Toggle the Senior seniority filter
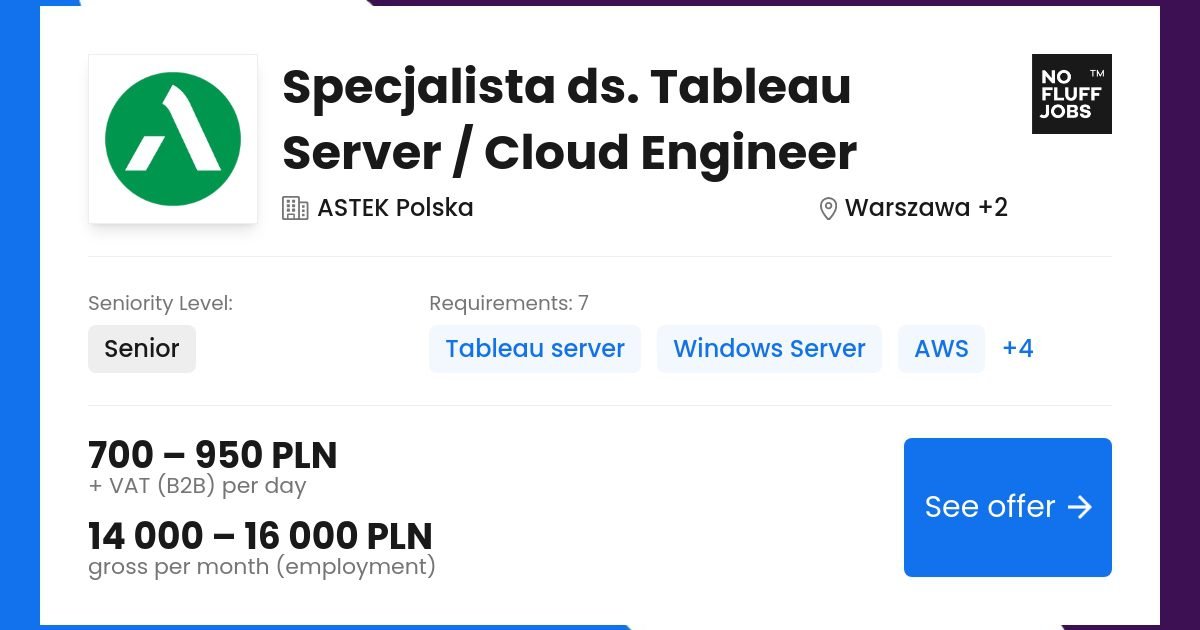This screenshot has height=630, width=1200. click(x=142, y=348)
